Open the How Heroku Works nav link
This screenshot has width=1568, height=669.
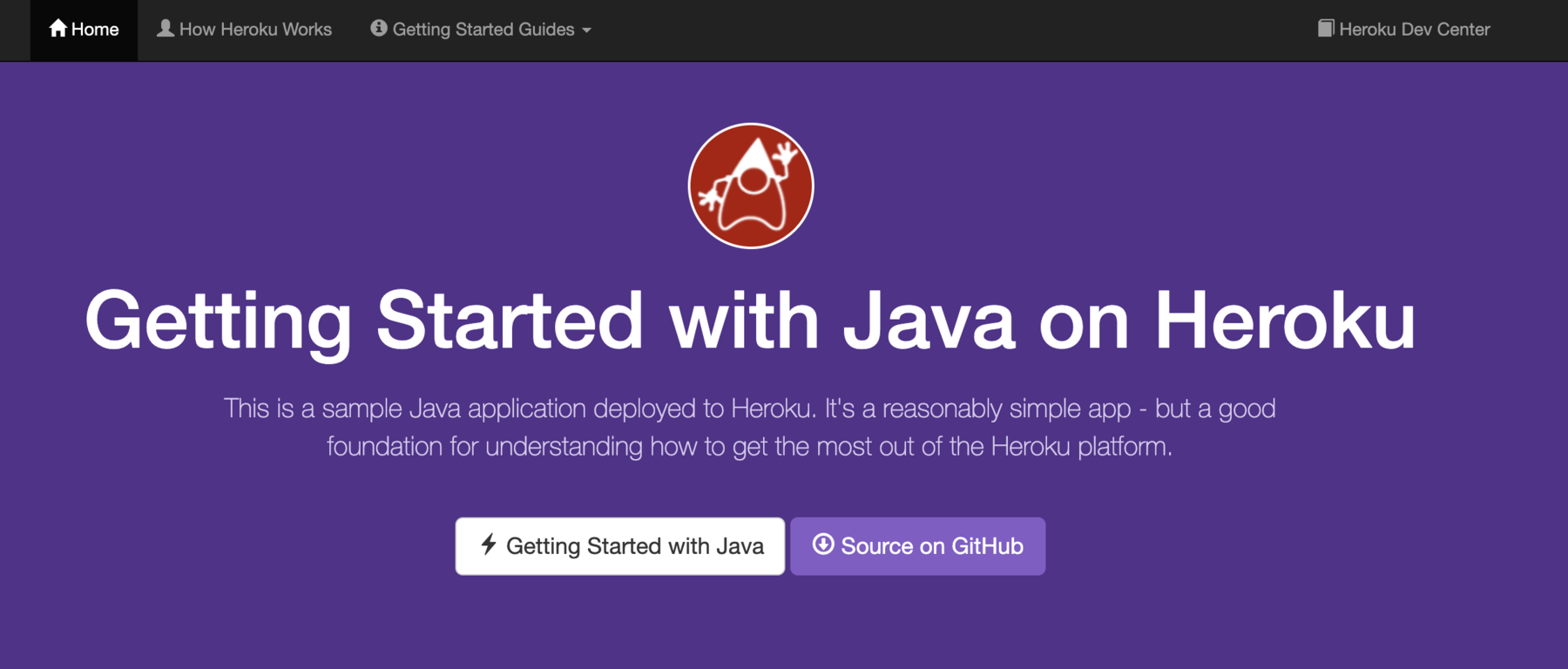coord(244,30)
